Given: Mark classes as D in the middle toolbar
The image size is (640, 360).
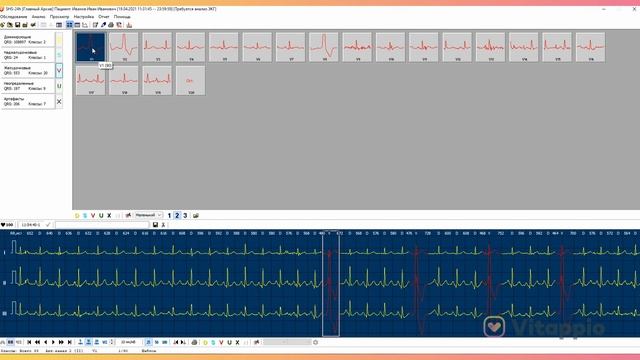Looking at the screenshot, I should click(x=77, y=216).
